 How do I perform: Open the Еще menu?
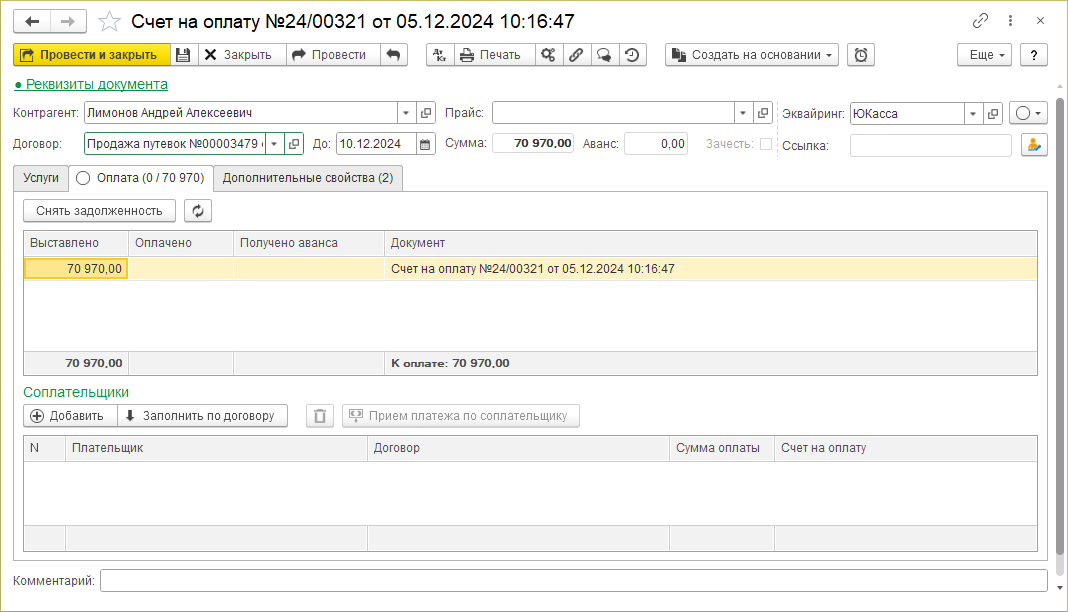click(984, 55)
